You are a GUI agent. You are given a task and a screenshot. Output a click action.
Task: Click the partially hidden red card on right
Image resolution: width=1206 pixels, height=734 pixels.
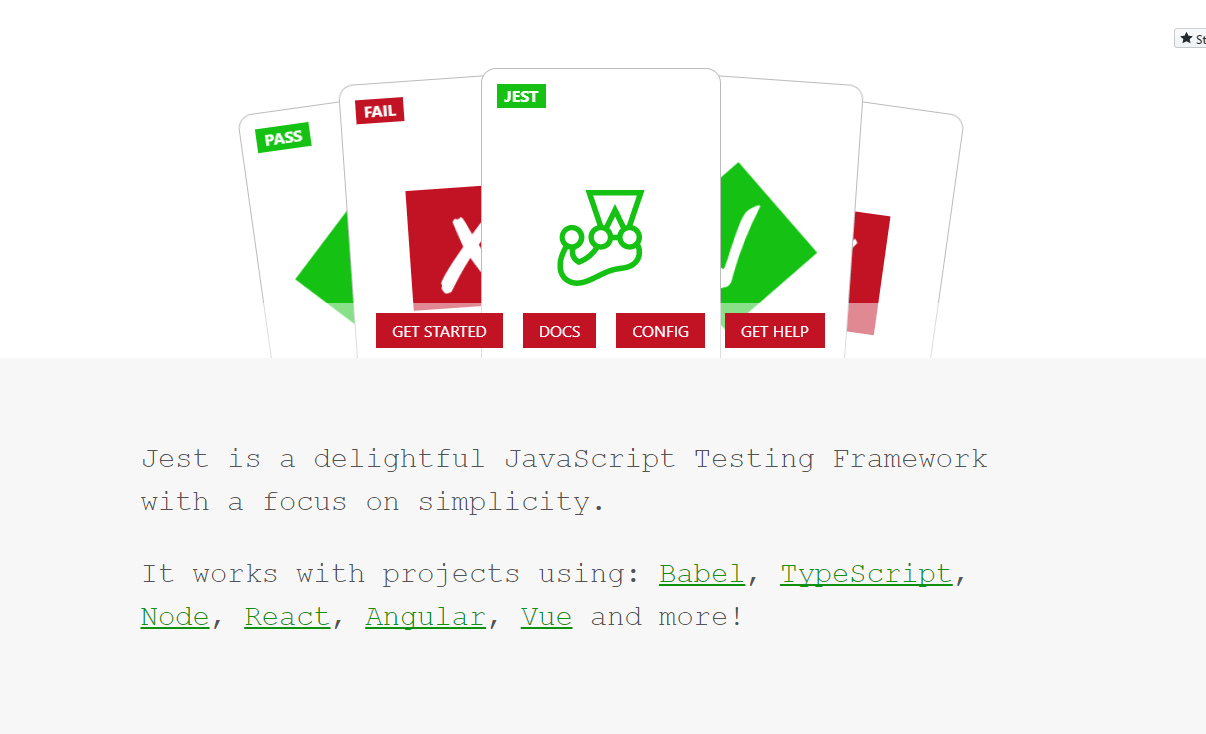(x=868, y=273)
